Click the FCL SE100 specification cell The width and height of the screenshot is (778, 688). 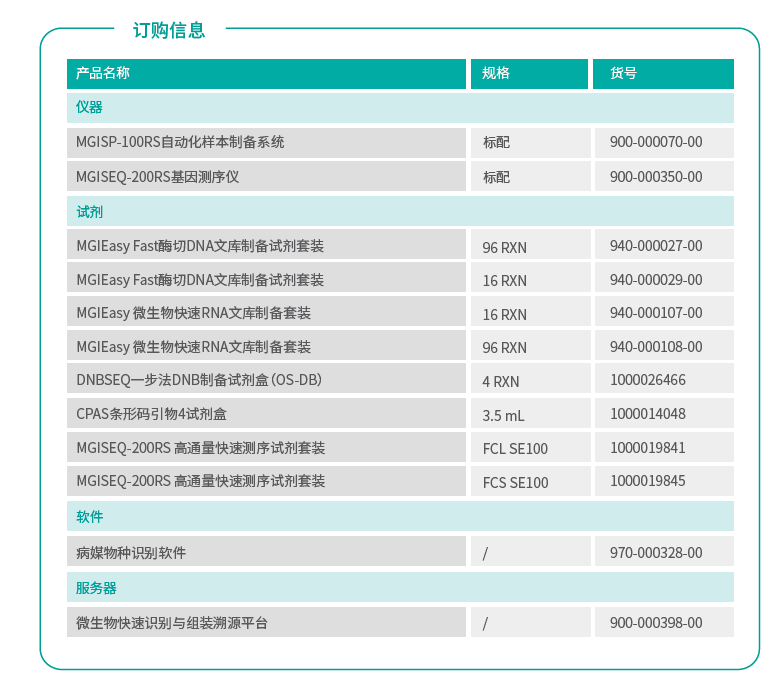(515, 449)
